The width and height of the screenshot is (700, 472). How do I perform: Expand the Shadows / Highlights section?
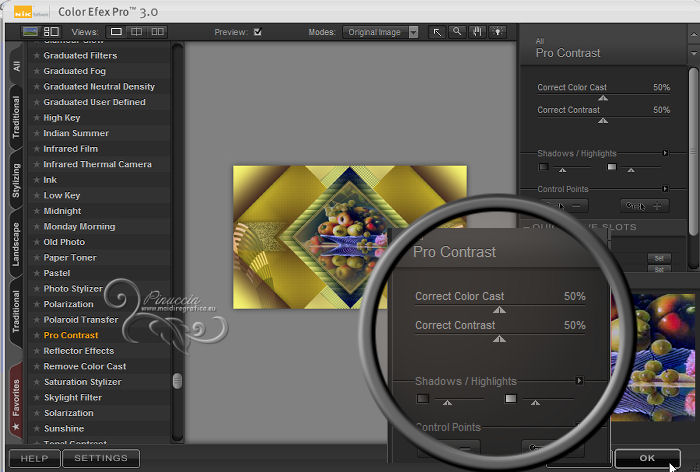pos(665,153)
